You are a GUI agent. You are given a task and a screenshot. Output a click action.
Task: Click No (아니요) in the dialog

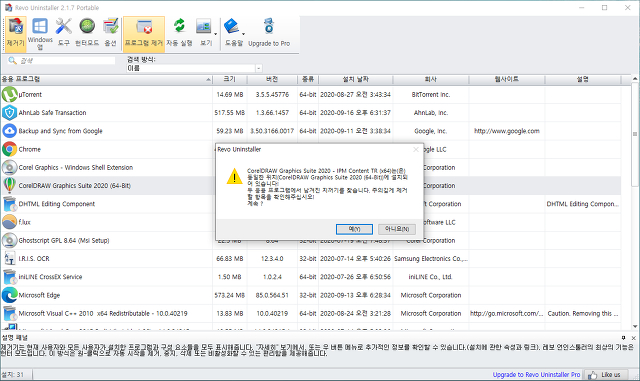pyautogui.click(x=397, y=229)
